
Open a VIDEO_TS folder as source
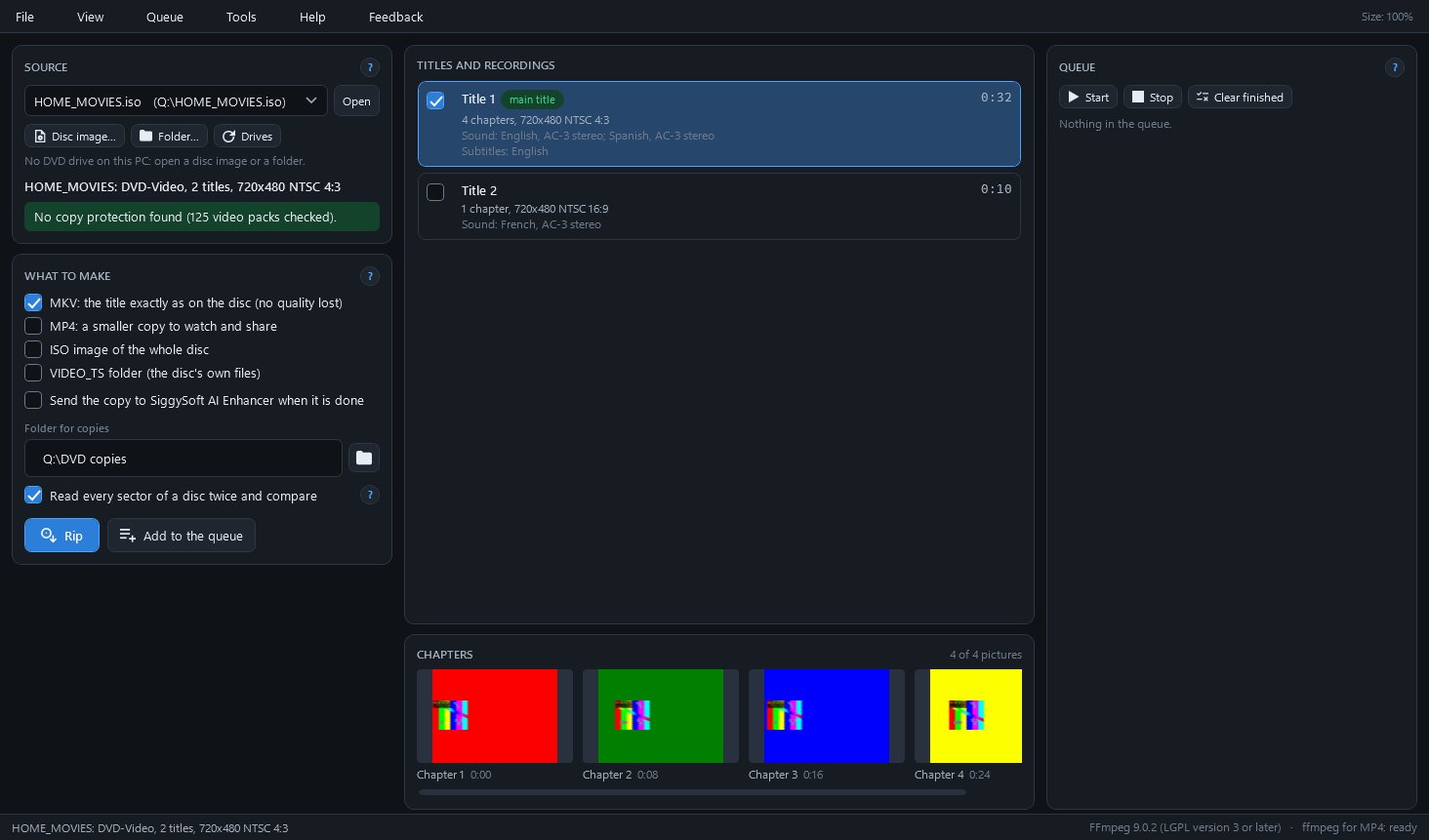[170, 137]
